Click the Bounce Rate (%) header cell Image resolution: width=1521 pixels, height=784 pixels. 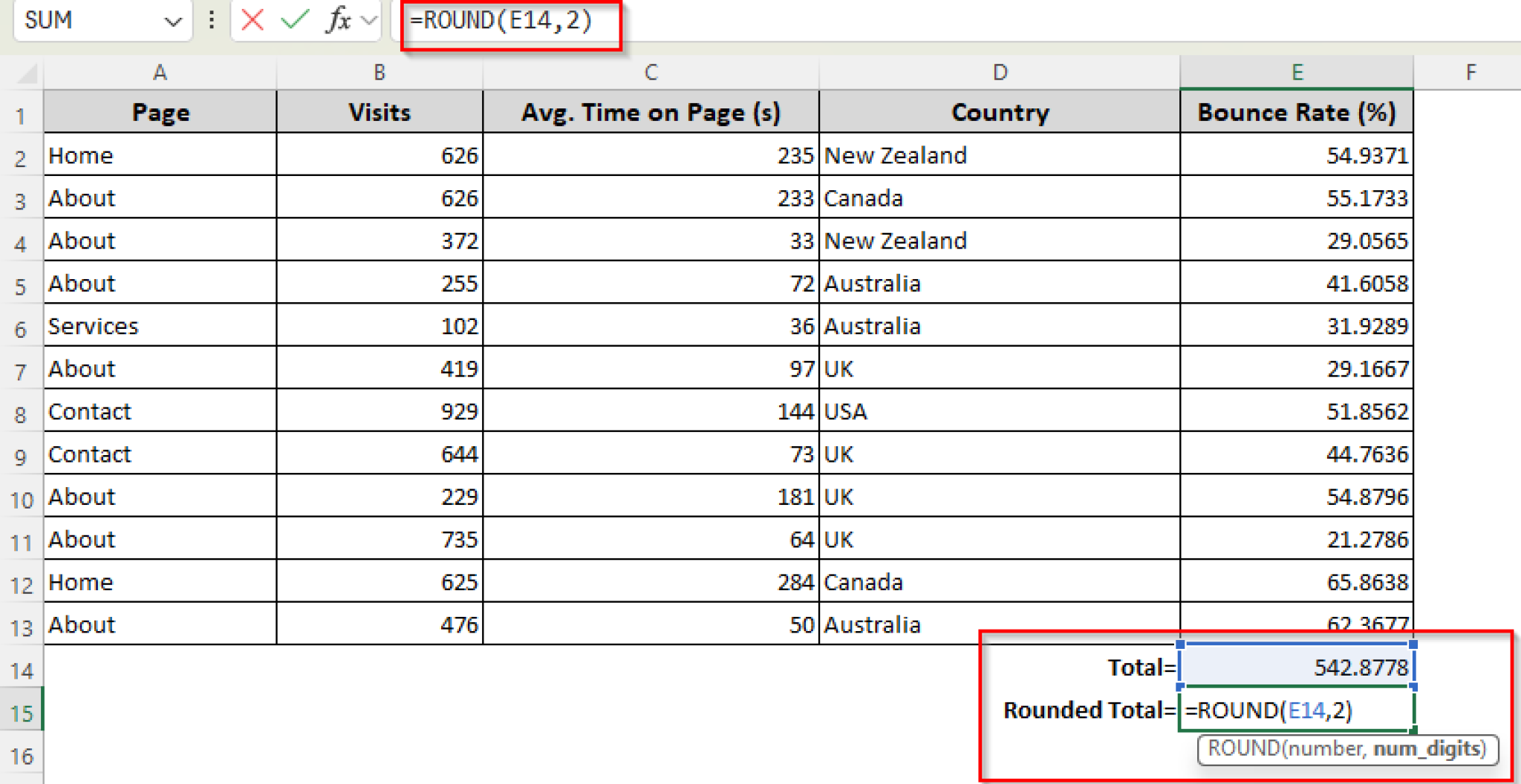tap(1297, 112)
